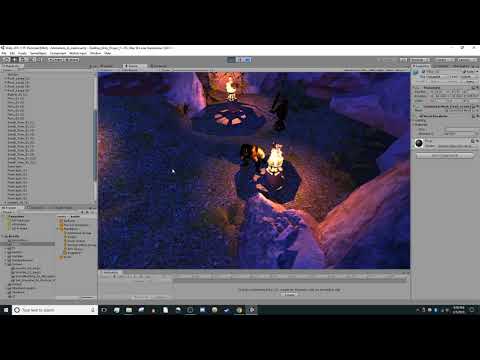
Task: Toggle the Global/Local handle rotation button
Action: (71, 60)
